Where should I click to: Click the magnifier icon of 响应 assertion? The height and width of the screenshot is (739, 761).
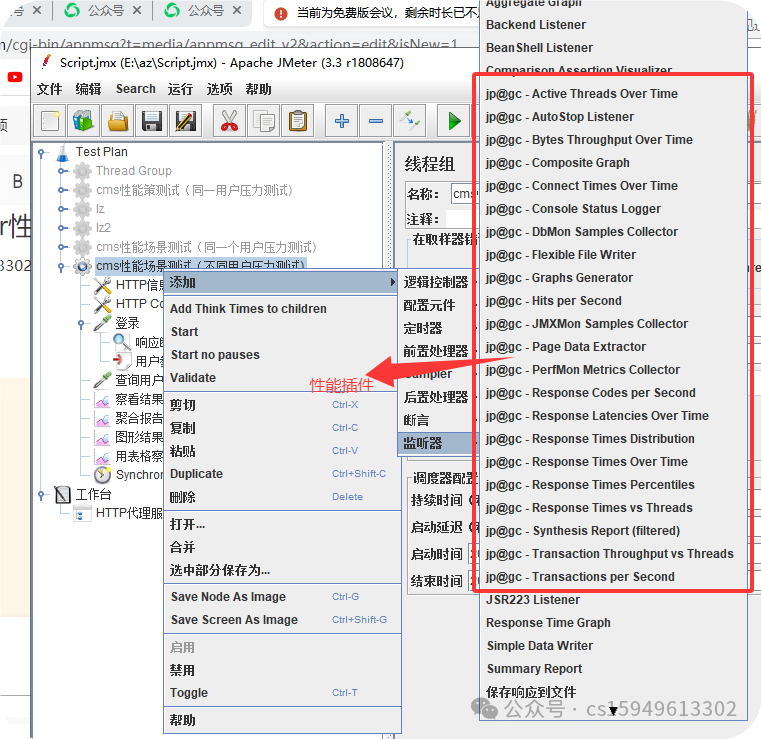[x=122, y=342]
